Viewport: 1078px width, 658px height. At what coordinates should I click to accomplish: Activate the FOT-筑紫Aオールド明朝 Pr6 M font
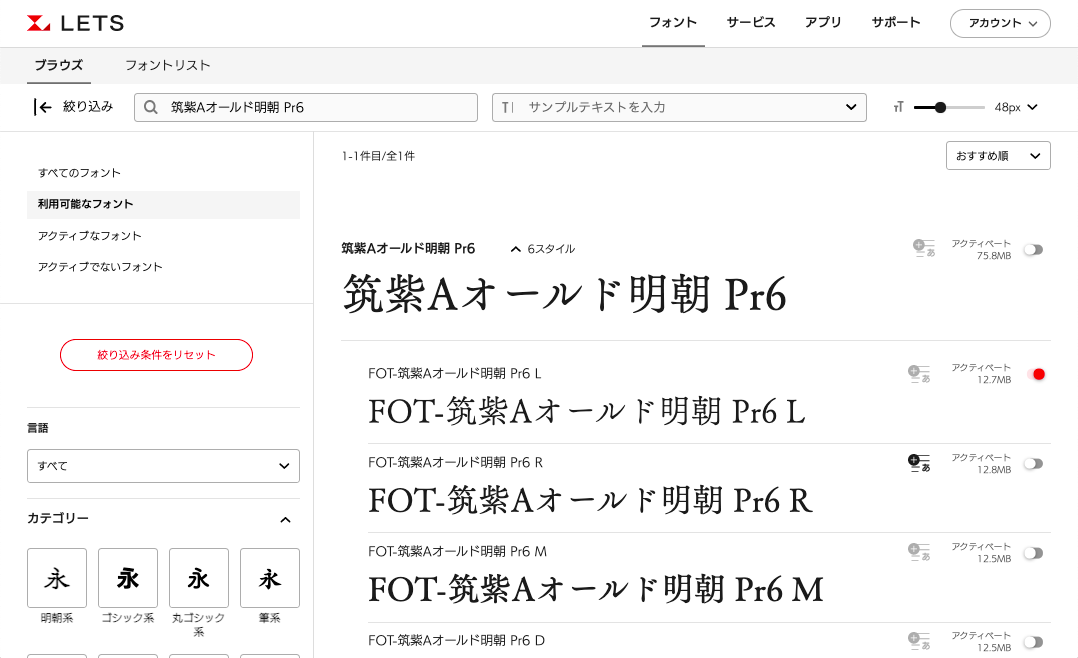point(1033,553)
